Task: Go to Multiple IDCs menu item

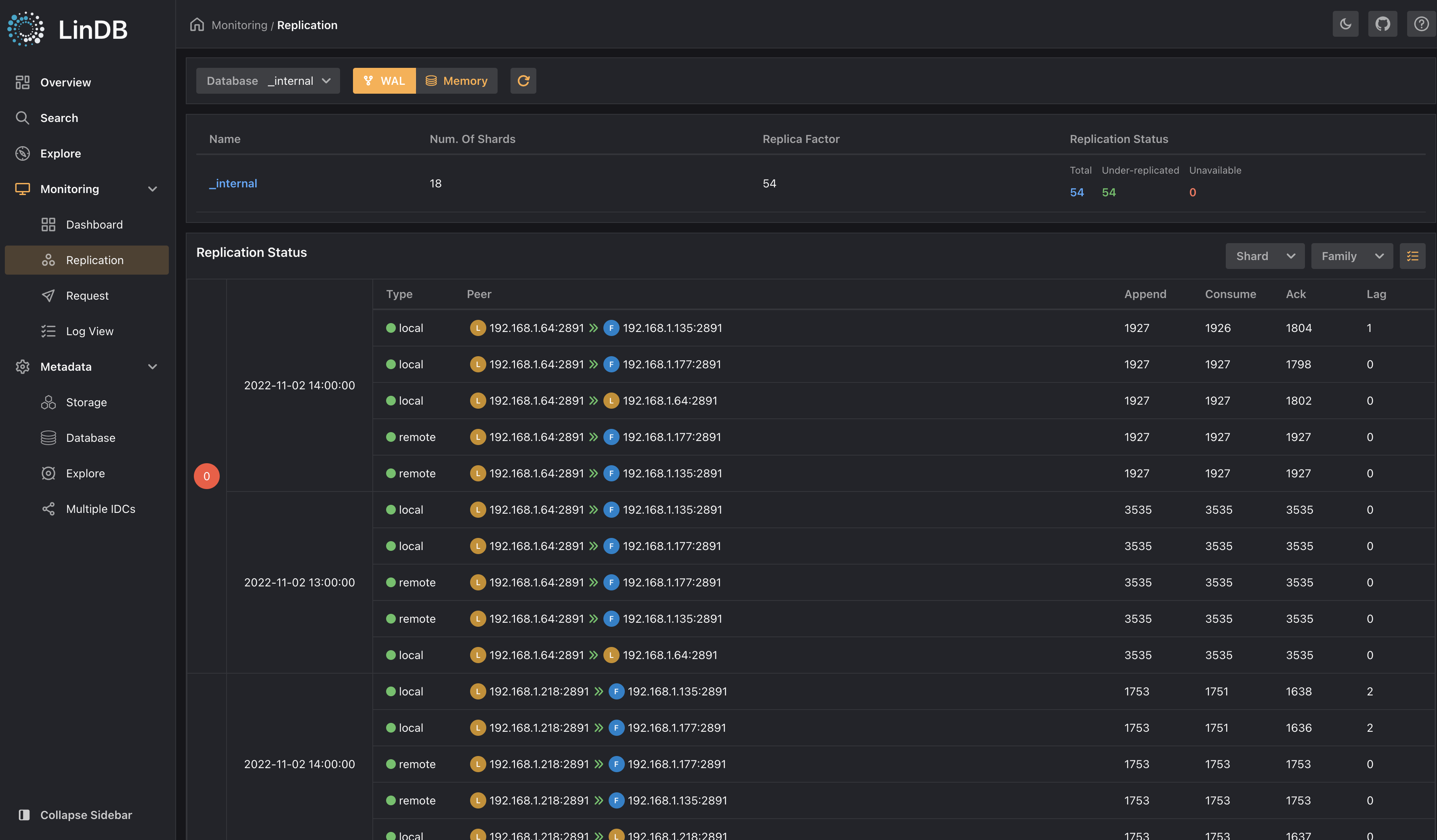Action: (100, 509)
